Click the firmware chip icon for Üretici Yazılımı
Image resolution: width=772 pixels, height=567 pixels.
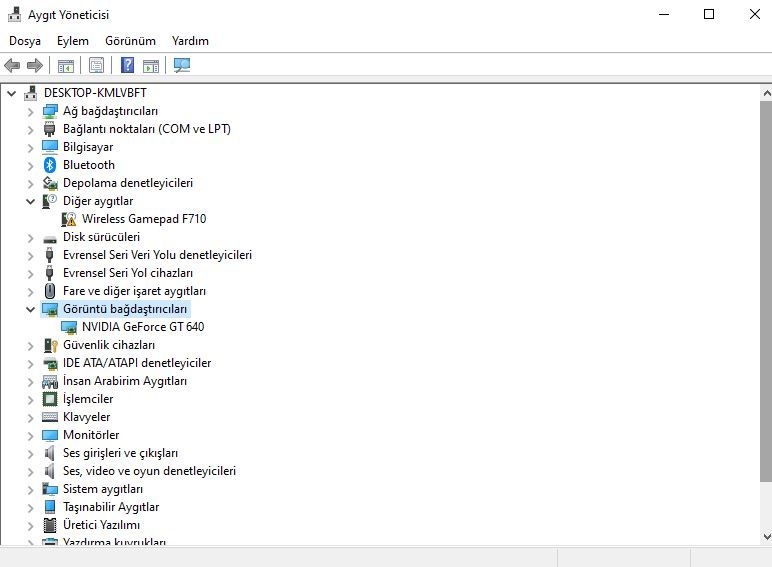pyautogui.click(x=50, y=525)
